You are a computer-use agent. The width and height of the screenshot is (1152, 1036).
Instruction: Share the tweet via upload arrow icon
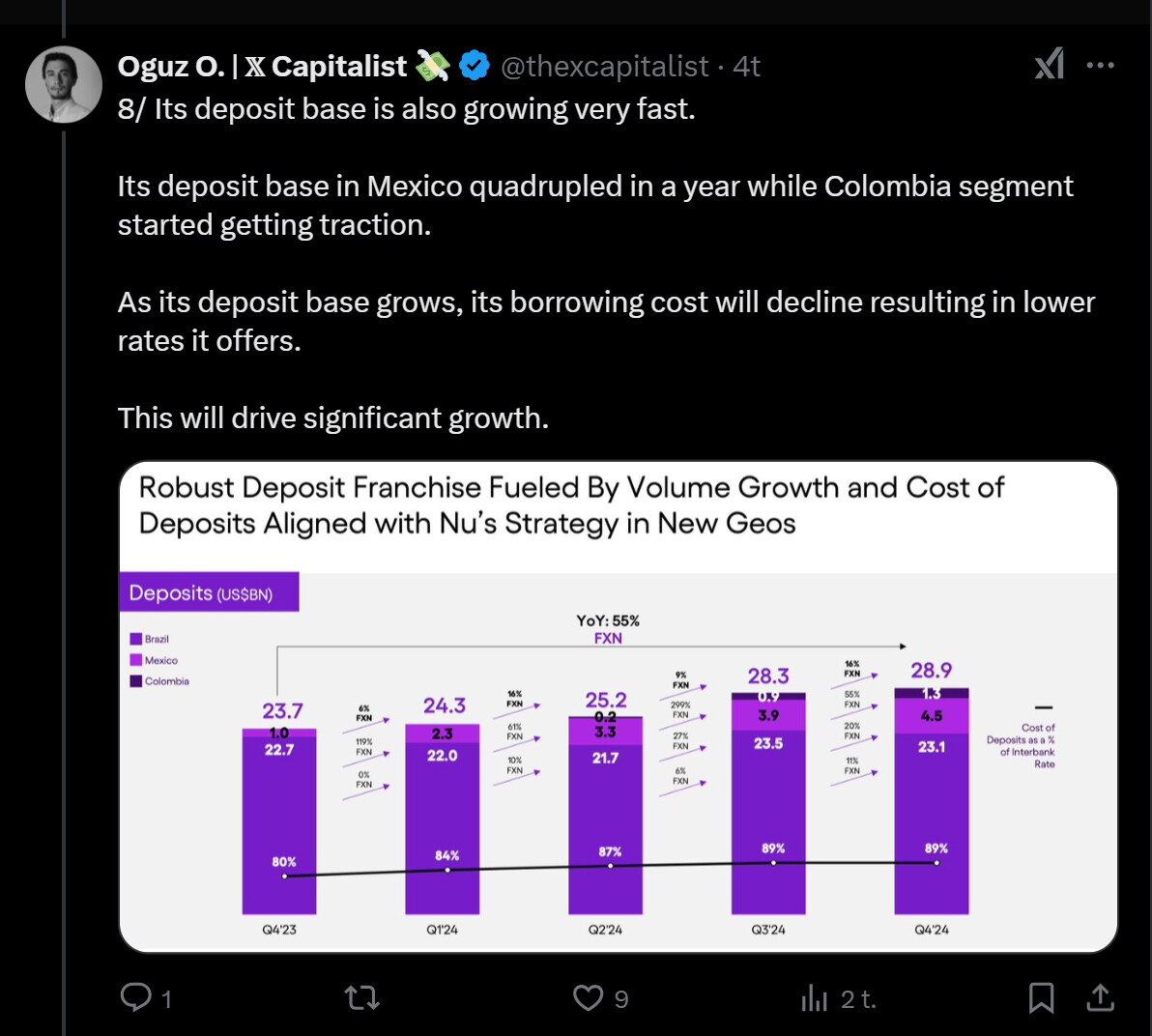pos(1100,997)
